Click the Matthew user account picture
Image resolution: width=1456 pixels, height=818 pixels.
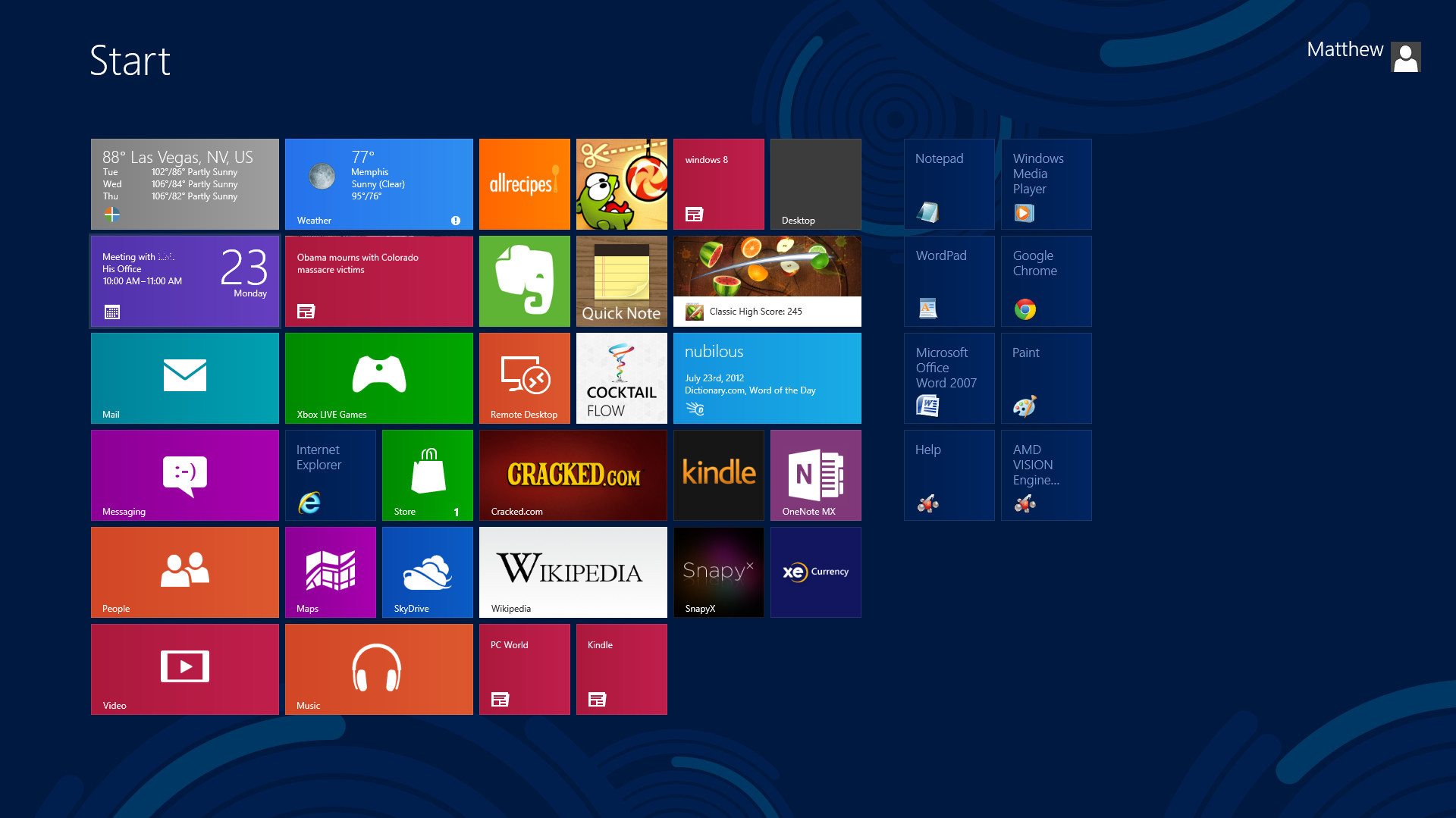point(1405,57)
